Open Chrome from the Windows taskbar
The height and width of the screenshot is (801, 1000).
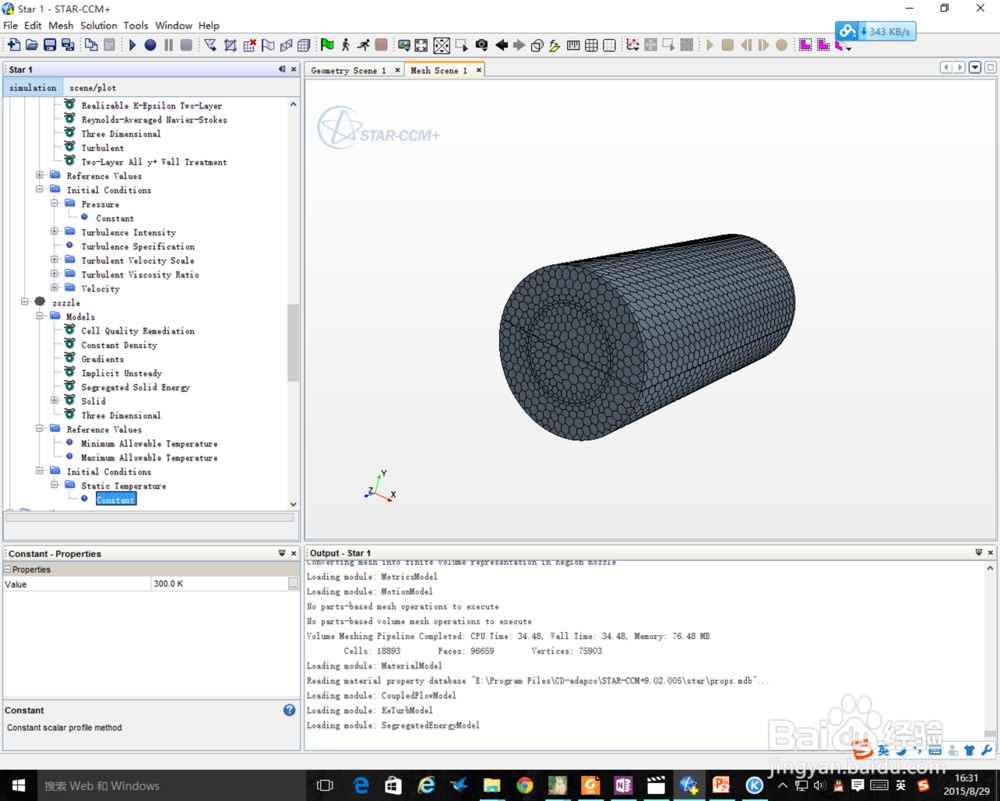[x=524, y=785]
